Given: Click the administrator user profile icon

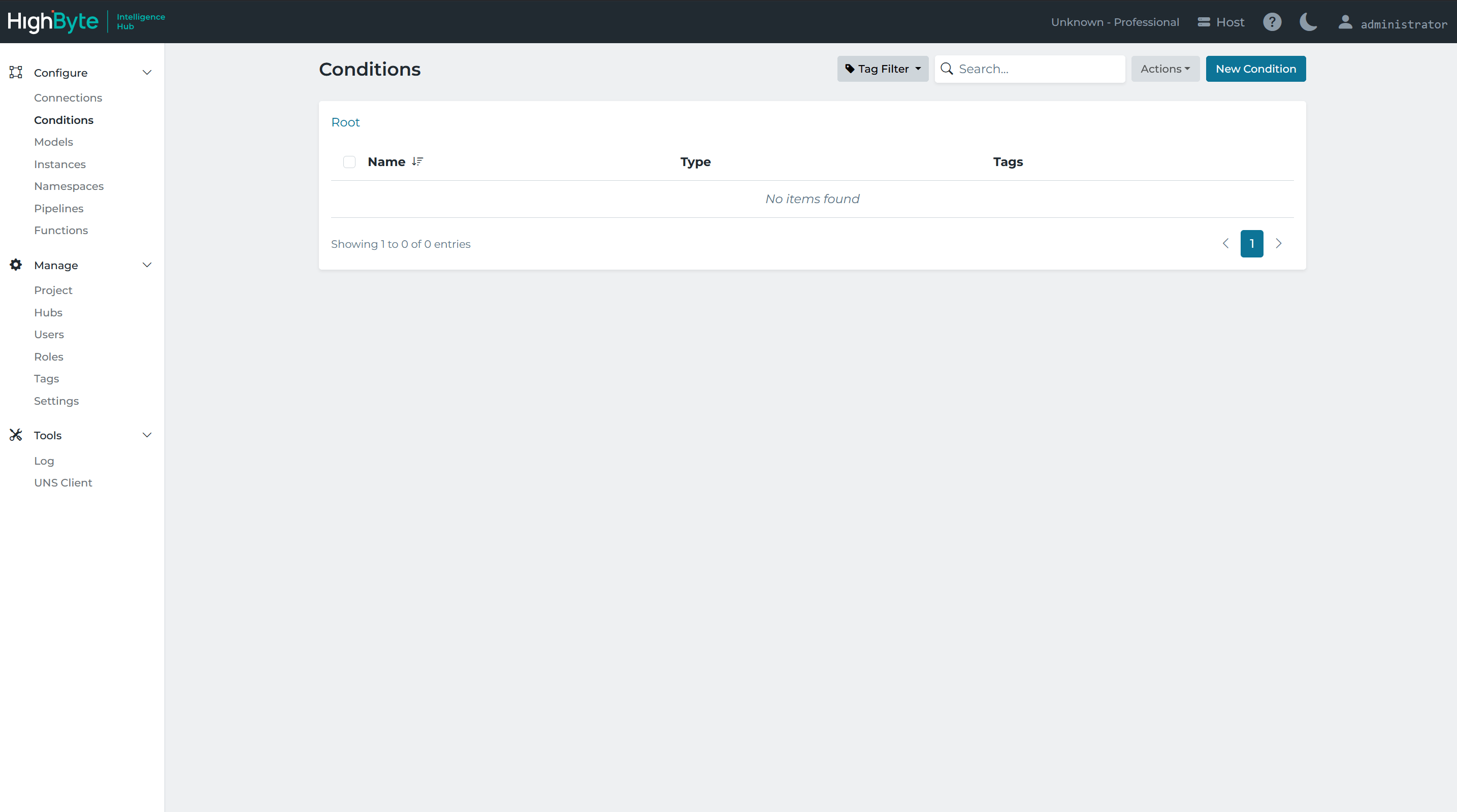Looking at the screenshot, I should coord(1345,22).
